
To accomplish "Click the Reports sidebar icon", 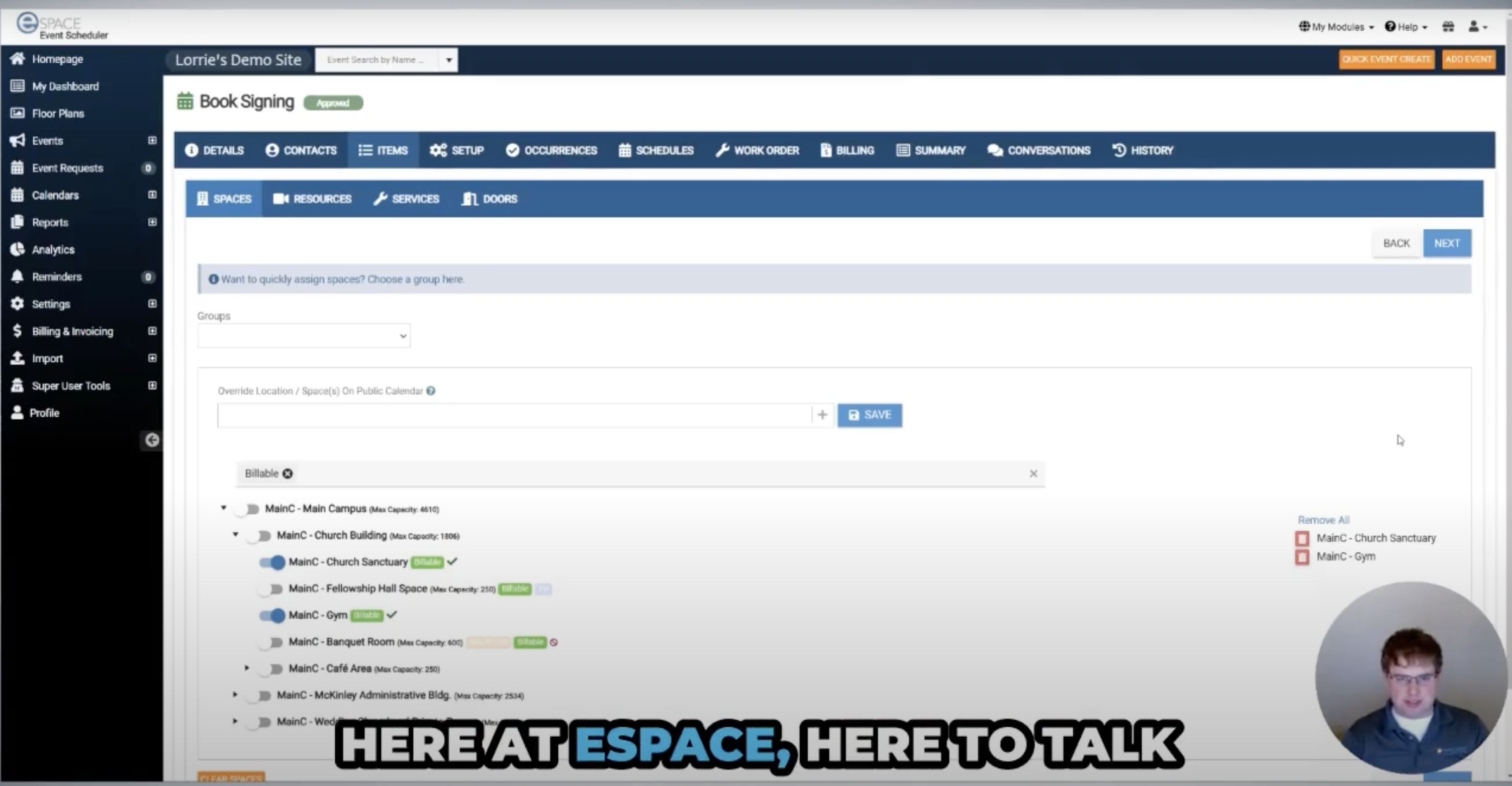I will (x=17, y=222).
